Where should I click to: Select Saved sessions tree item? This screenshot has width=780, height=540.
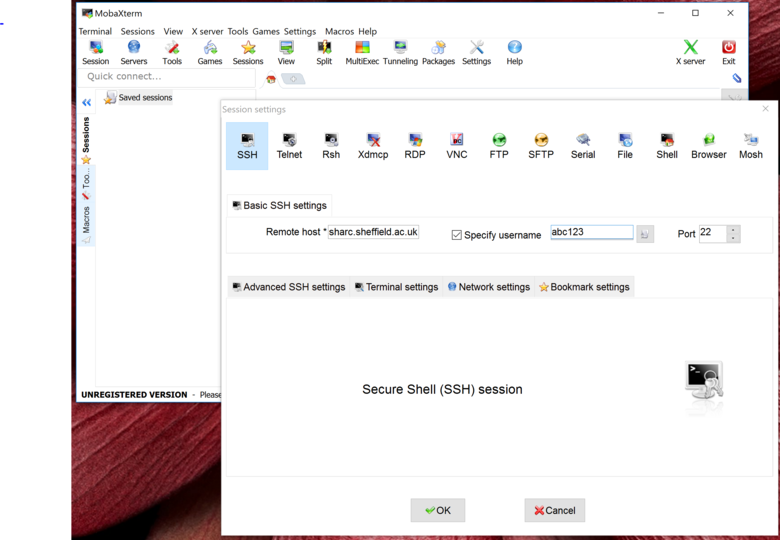138,97
